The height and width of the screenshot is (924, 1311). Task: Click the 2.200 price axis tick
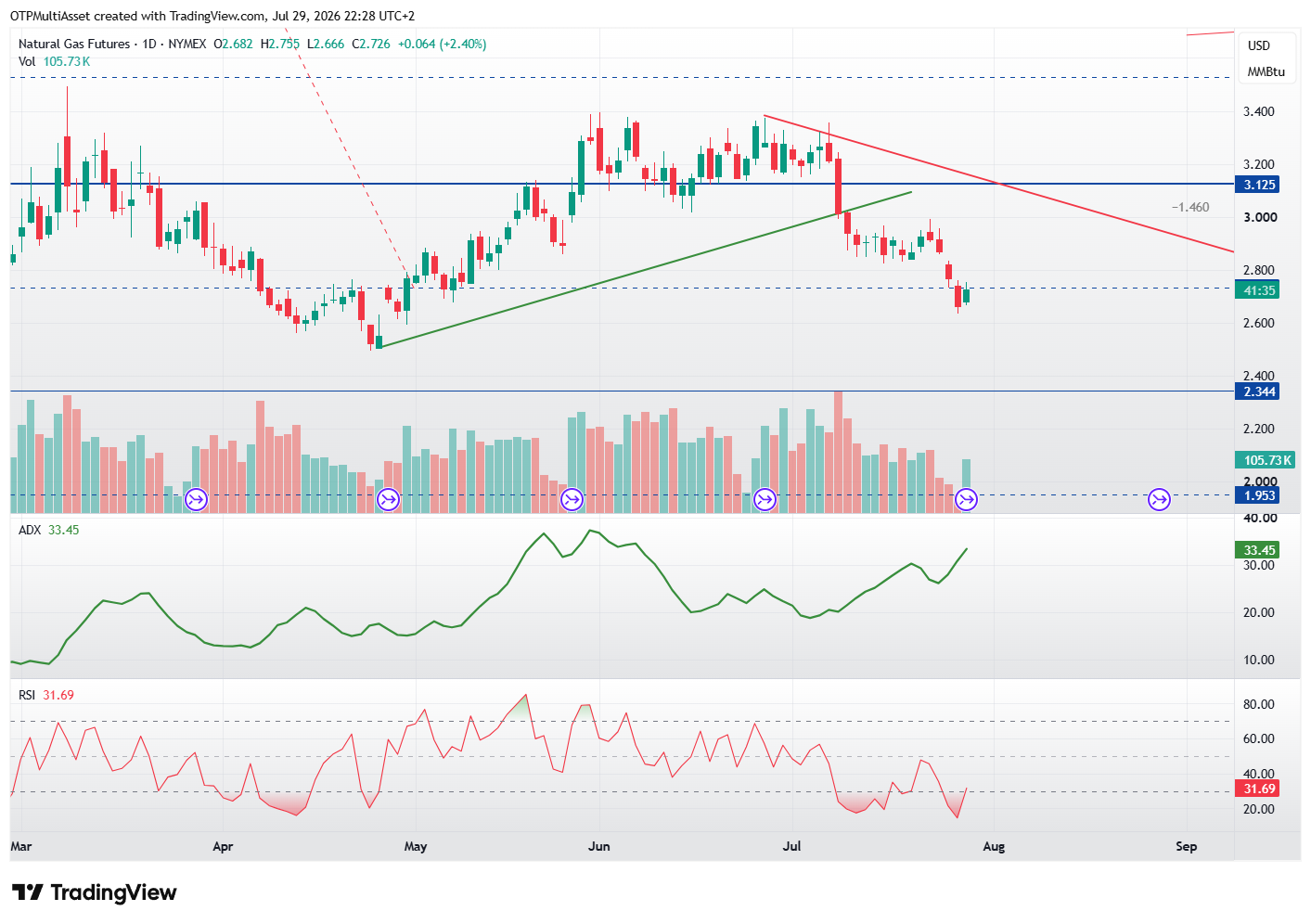tap(1259, 429)
